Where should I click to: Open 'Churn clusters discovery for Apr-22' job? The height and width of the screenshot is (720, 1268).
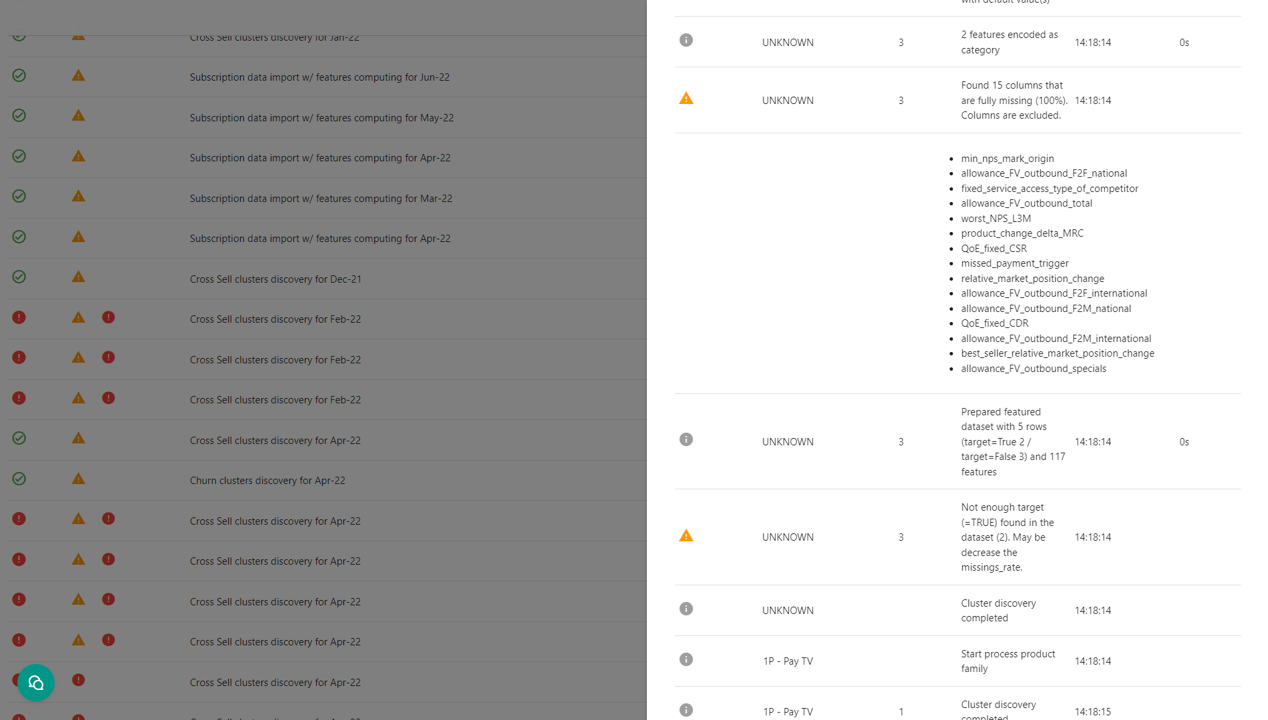point(267,481)
